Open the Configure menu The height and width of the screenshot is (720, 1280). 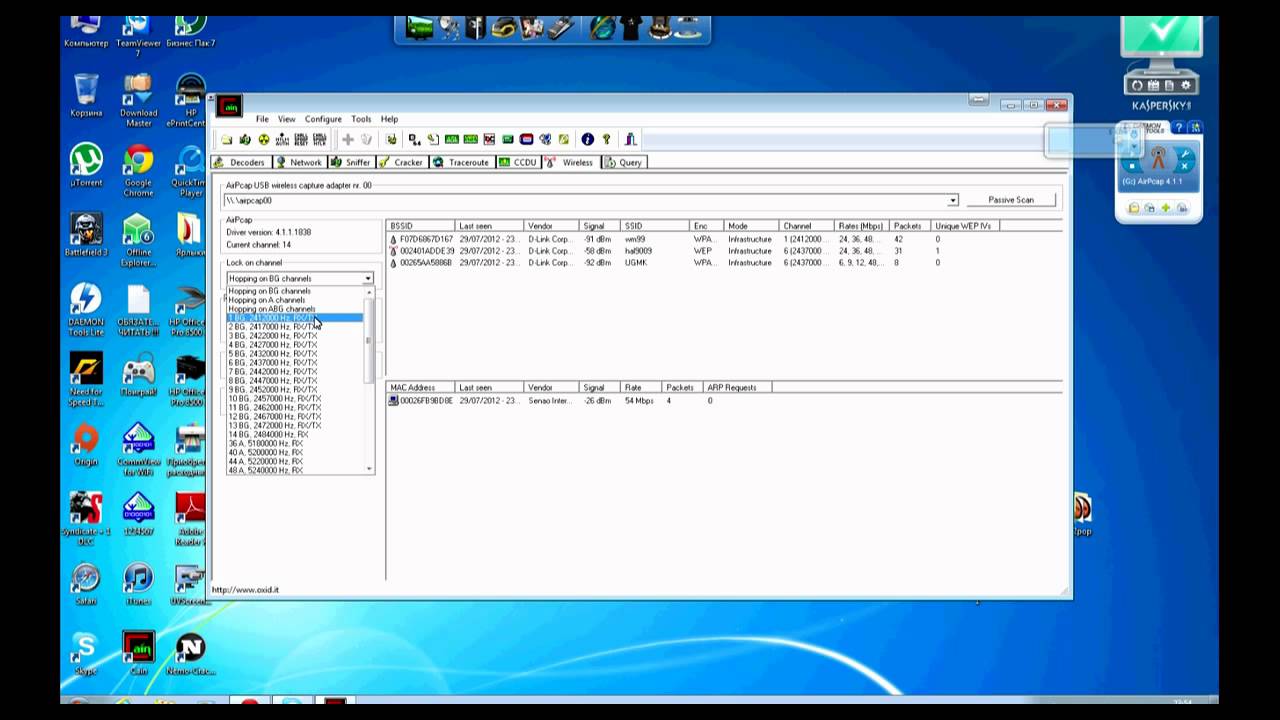[x=323, y=119]
